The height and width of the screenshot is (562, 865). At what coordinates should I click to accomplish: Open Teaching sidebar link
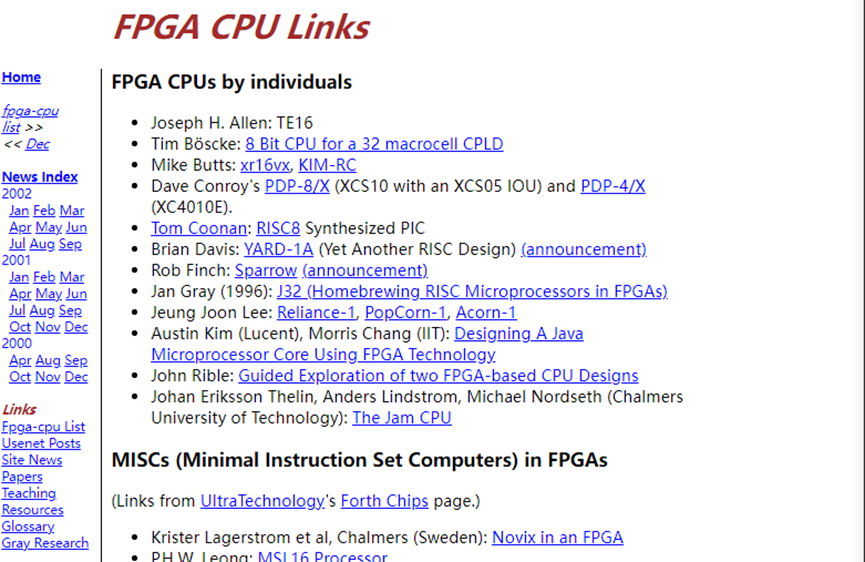[29, 493]
